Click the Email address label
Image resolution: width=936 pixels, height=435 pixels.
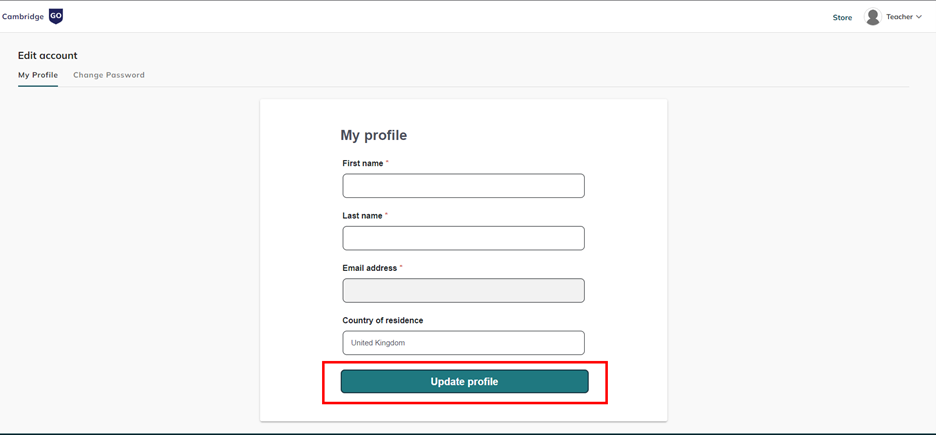click(369, 268)
